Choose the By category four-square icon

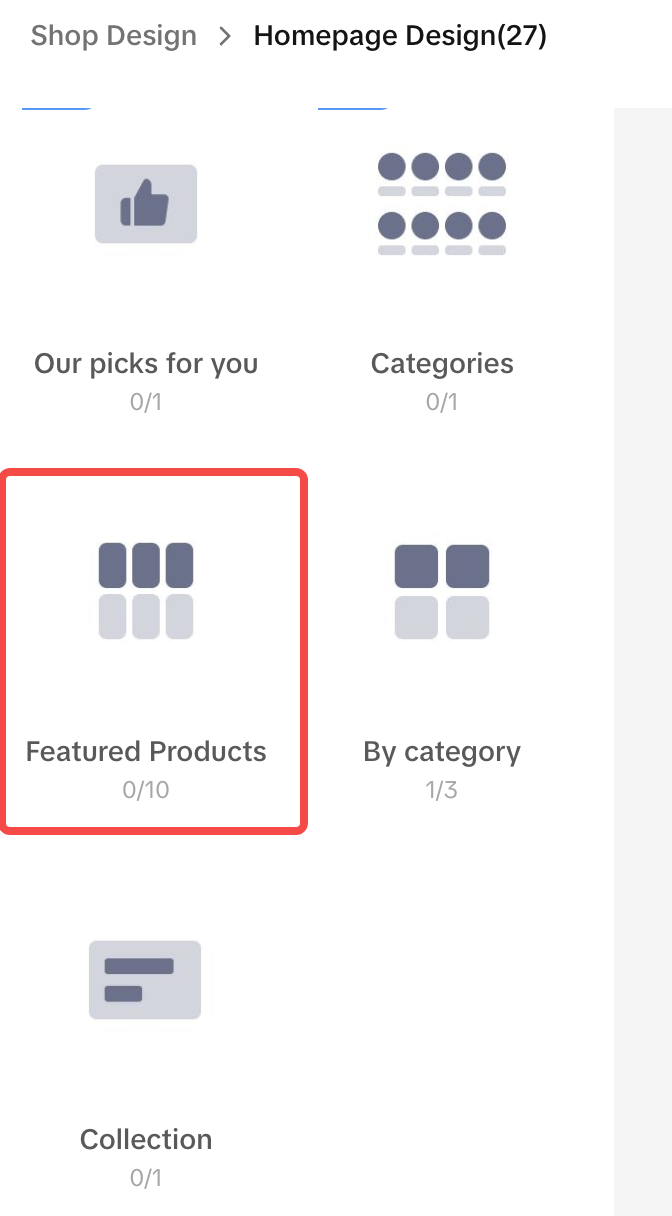(441, 591)
